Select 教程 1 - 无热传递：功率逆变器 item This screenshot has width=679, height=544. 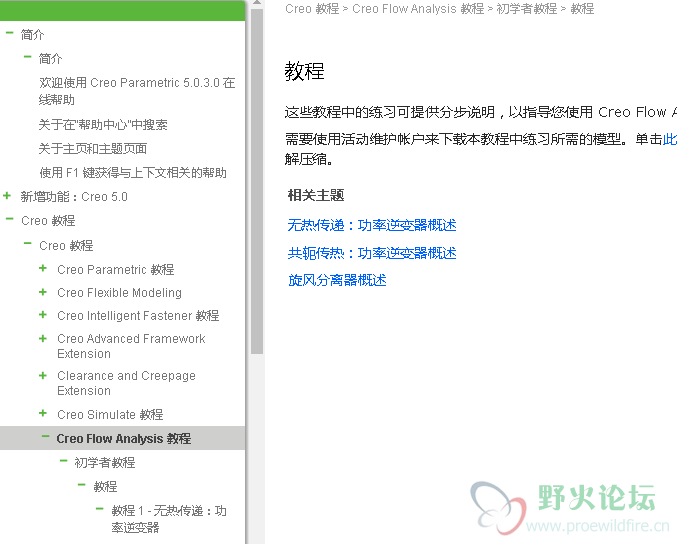(x=169, y=519)
